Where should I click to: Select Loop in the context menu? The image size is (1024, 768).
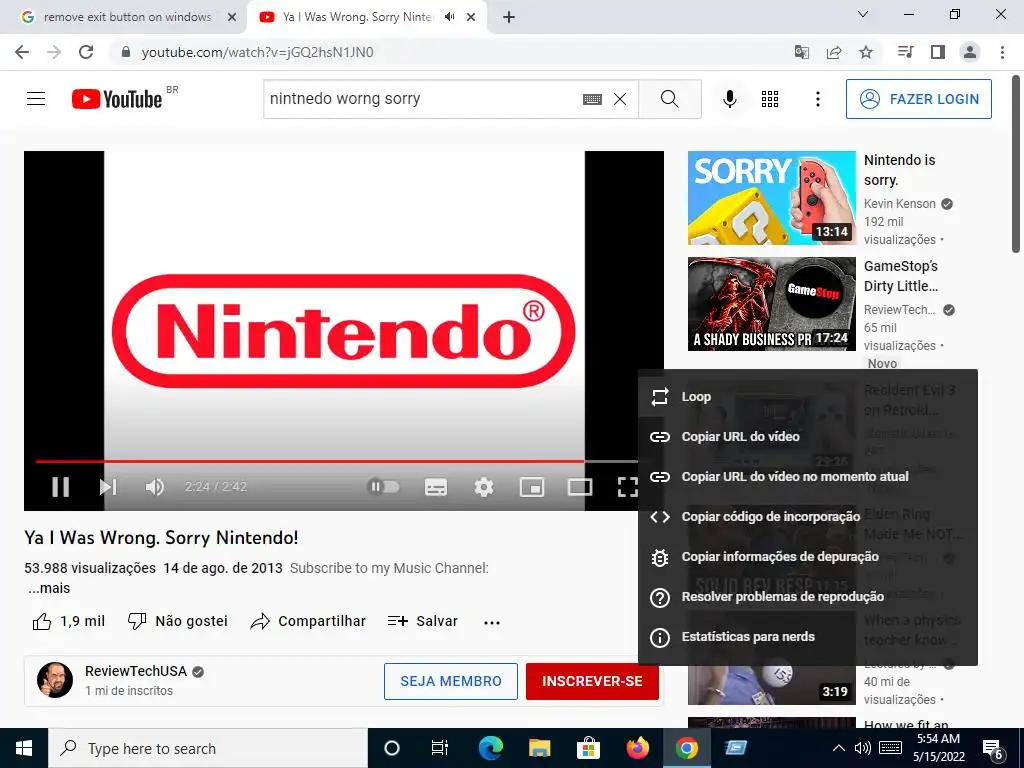(808, 396)
